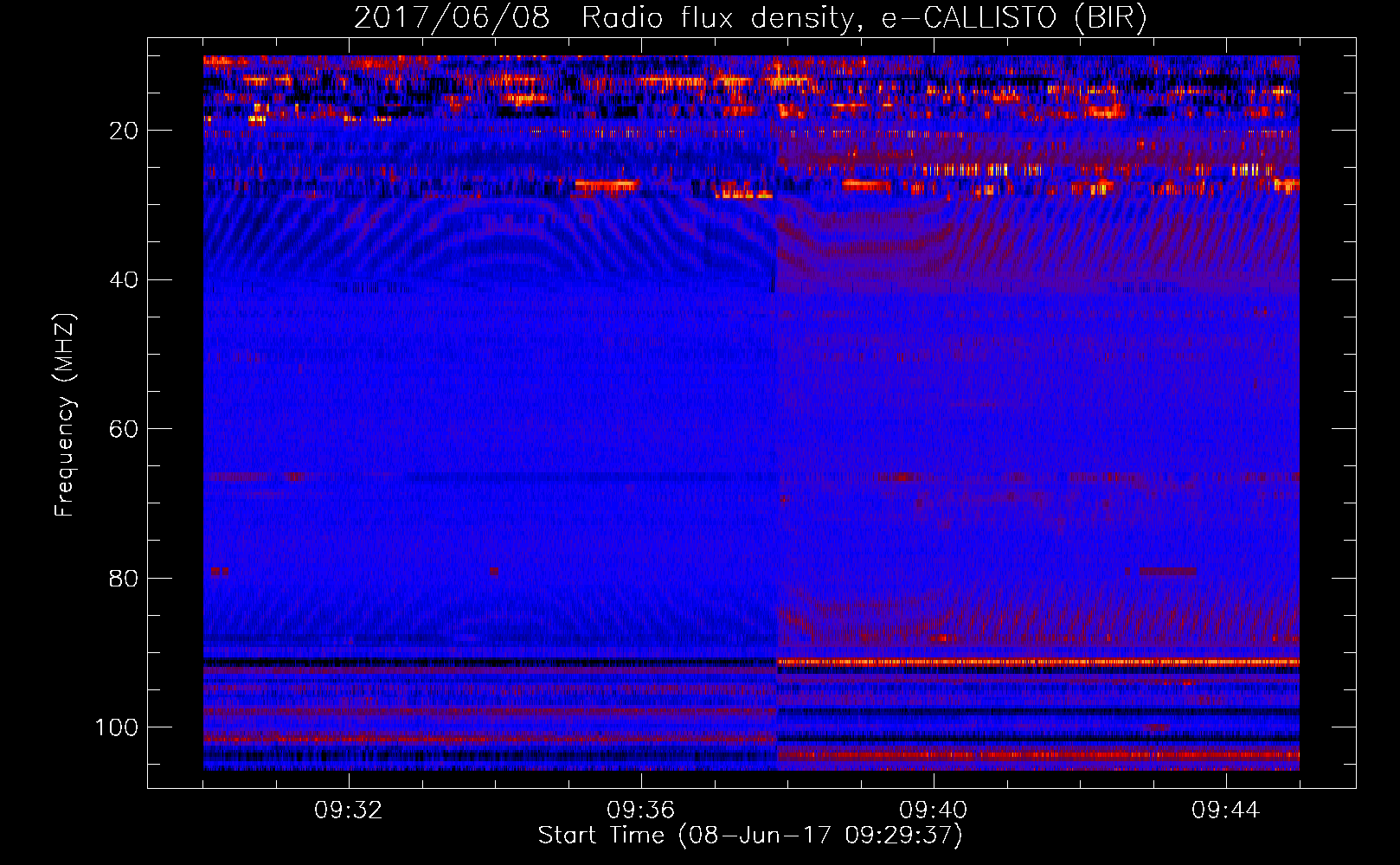The image size is (1400, 865).
Task: Select the 'Frequency (MHZ)' axis label
Action: tap(65, 415)
